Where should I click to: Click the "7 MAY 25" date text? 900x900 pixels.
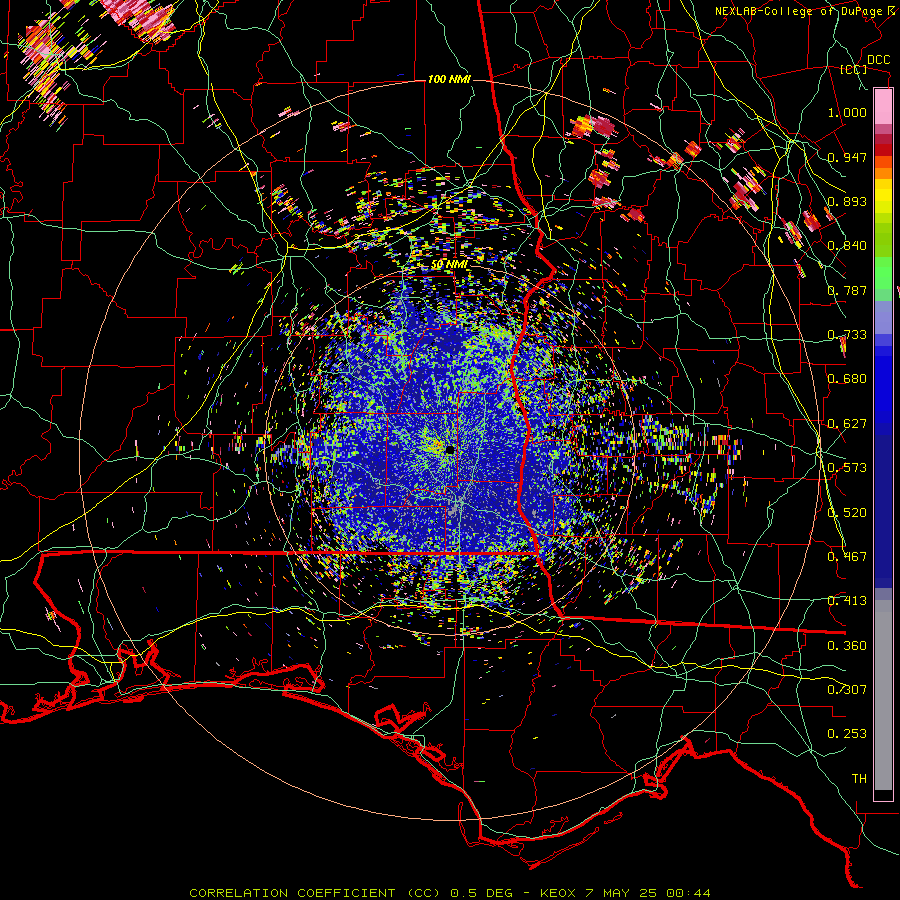point(622,893)
